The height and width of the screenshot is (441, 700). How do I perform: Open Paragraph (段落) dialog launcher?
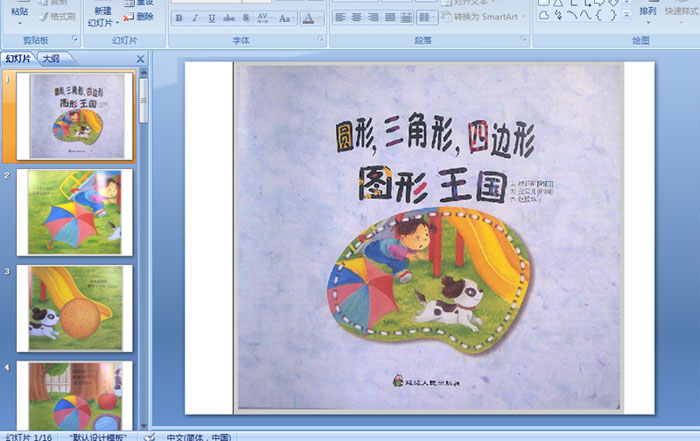(524, 39)
